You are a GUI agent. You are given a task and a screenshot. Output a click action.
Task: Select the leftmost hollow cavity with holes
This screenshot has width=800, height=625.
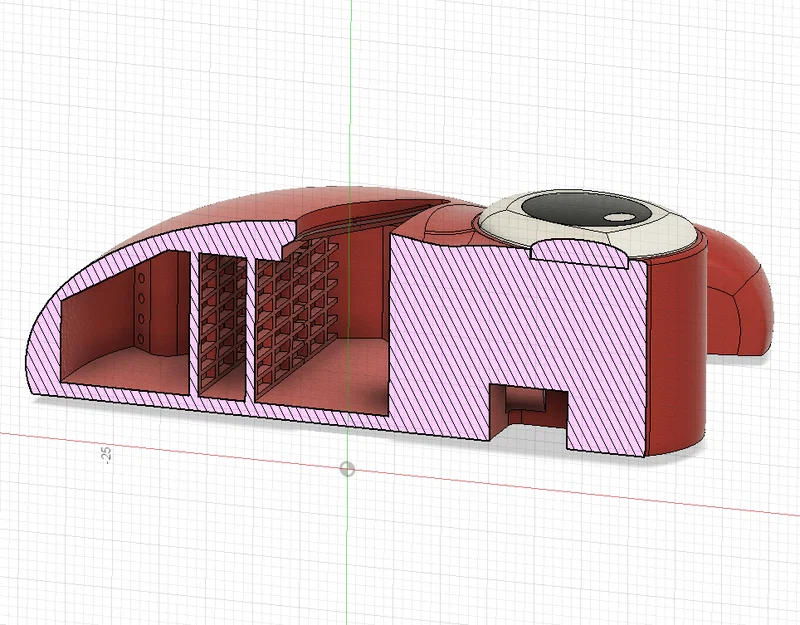[126, 321]
